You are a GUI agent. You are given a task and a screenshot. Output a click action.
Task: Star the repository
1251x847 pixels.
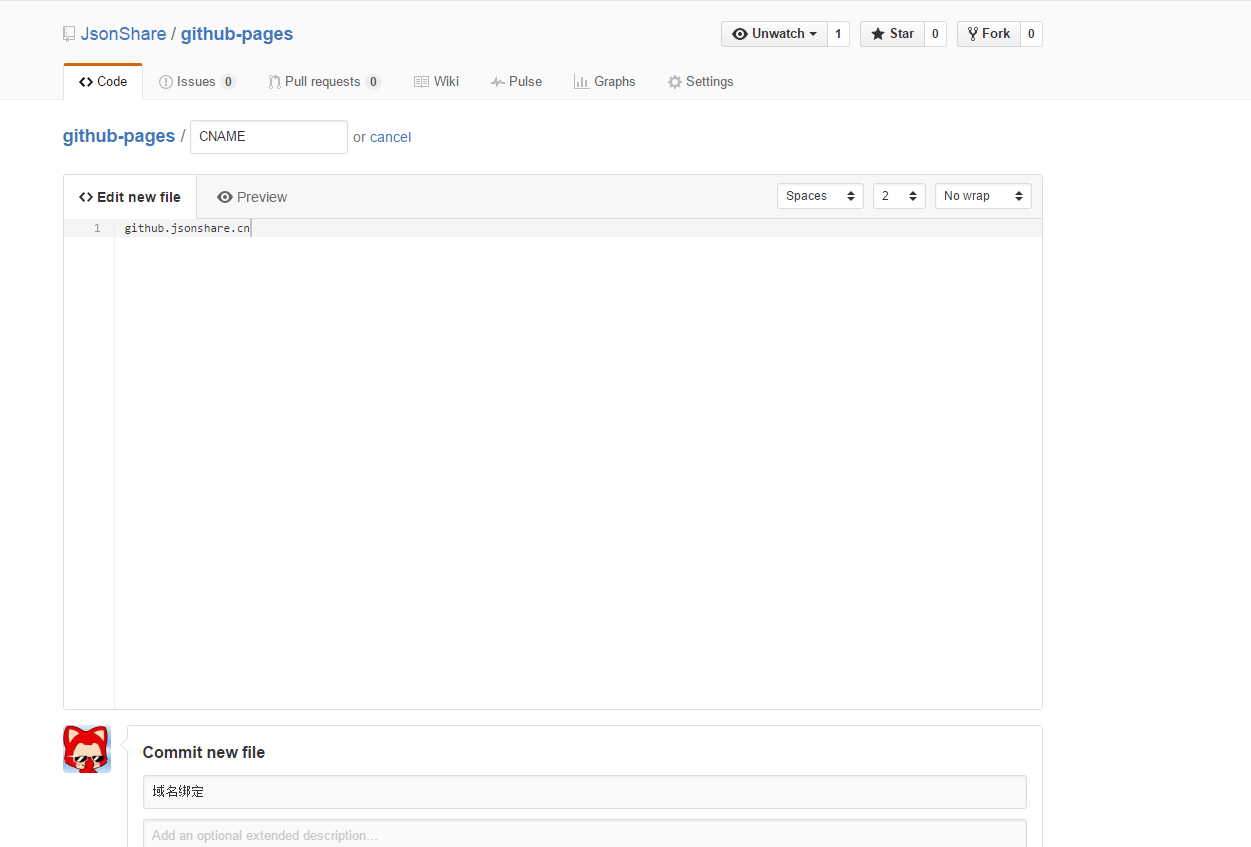(892, 34)
